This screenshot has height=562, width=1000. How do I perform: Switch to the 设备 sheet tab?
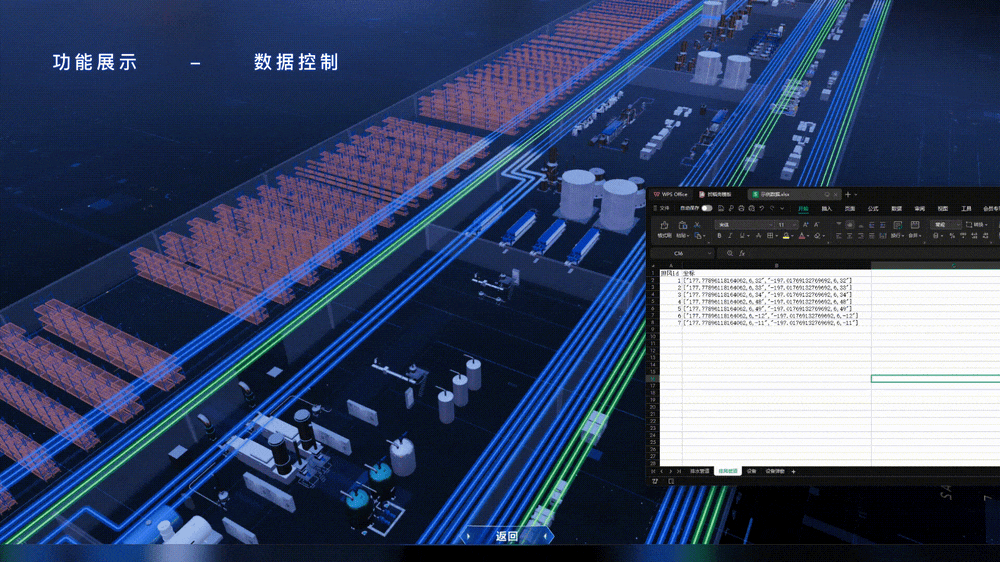[751, 471]
